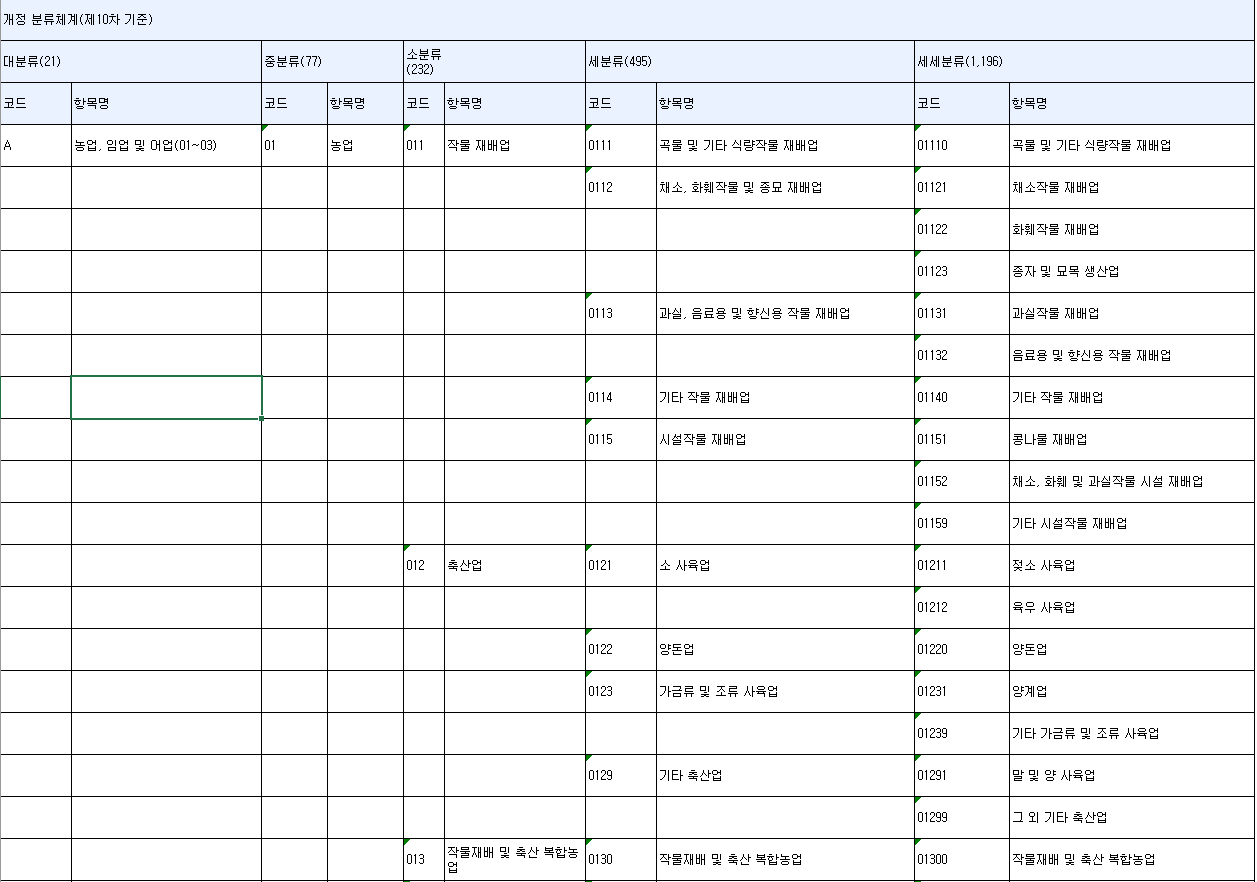
Task: Select the '세분류(495)' header cell
Action: (x=750, y=61)
